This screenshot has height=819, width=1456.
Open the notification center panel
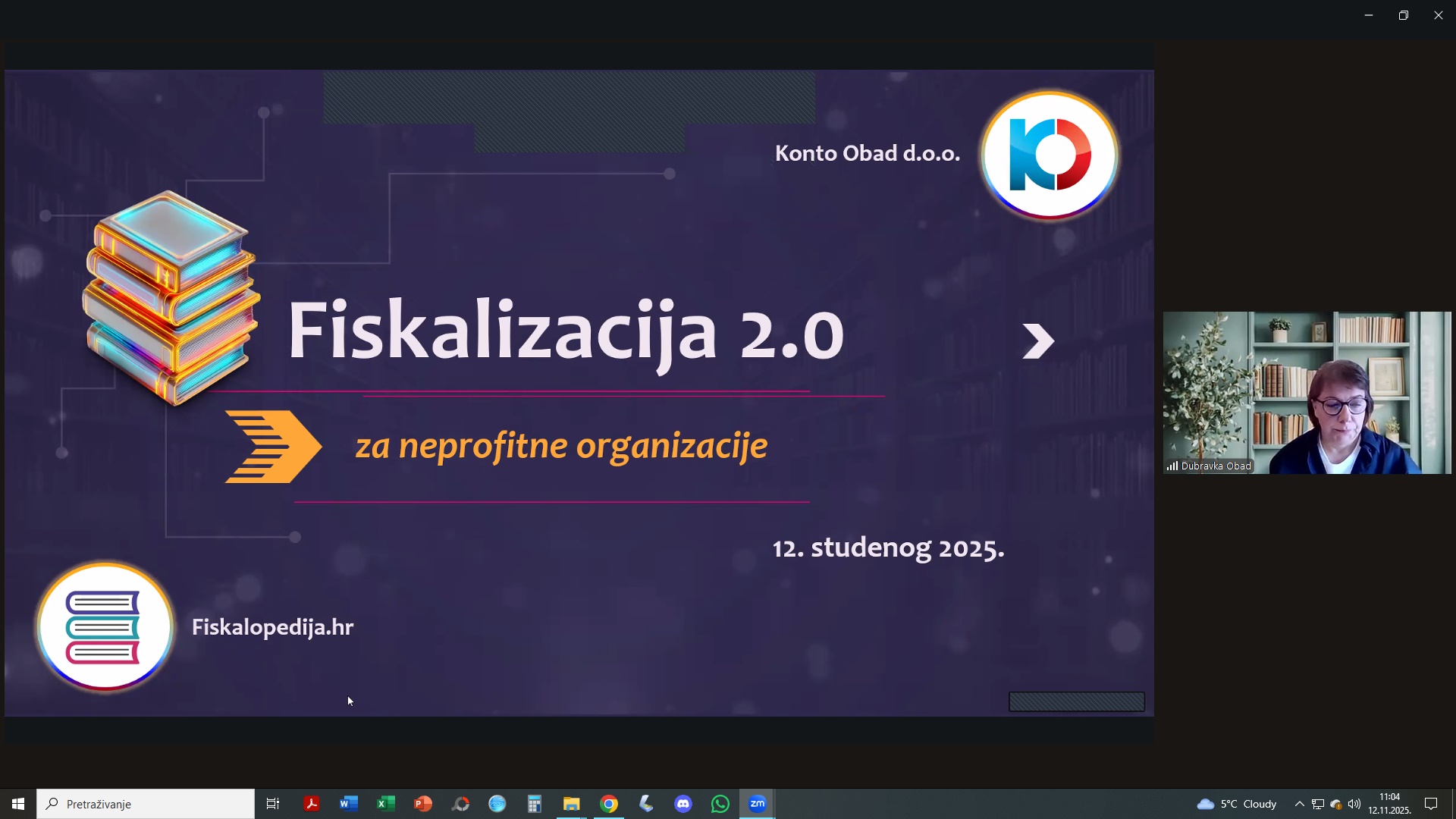[x=1431, y=804]
